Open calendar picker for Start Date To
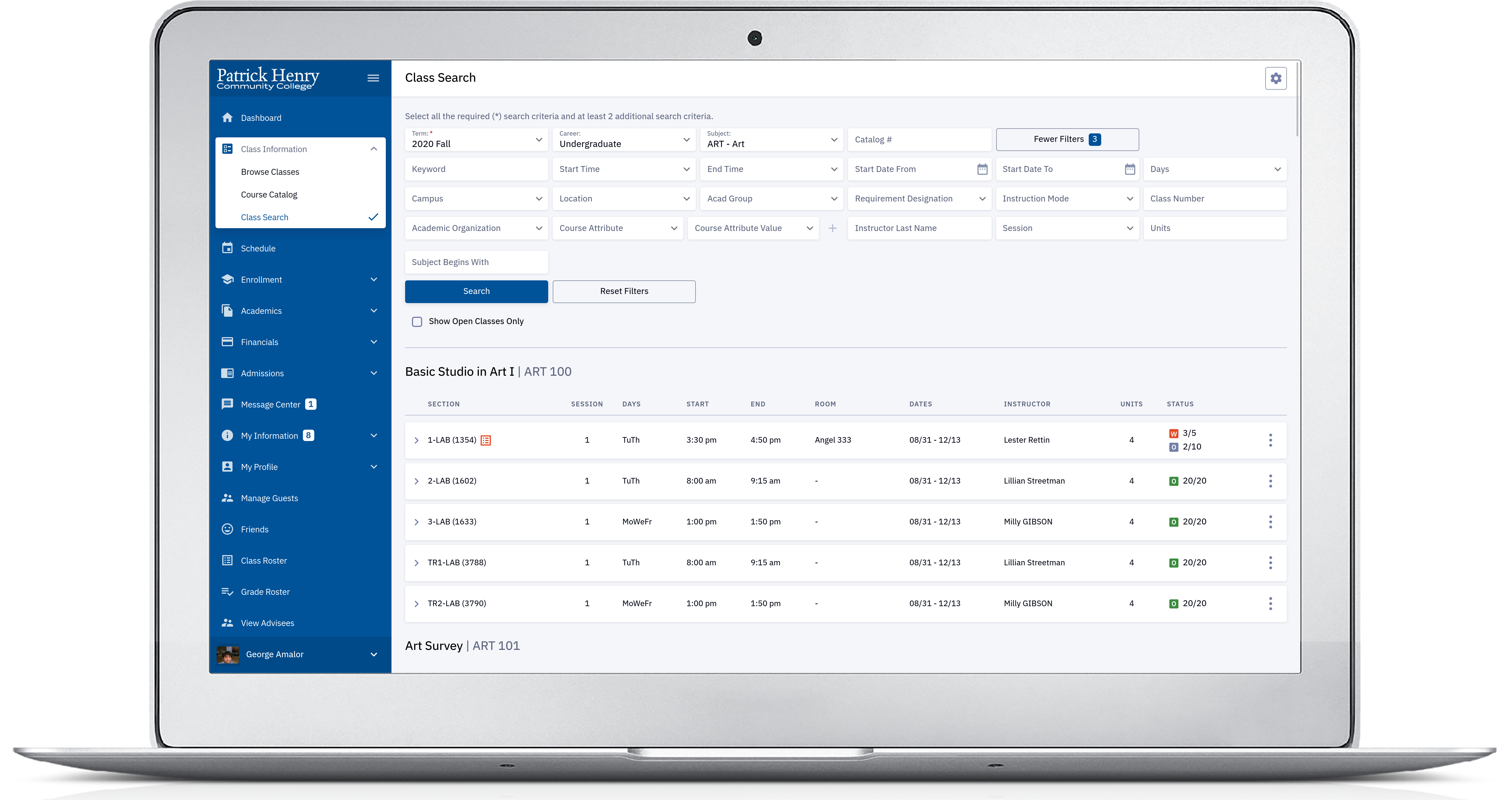The image size is (1512, 800). coord(1129,169)
